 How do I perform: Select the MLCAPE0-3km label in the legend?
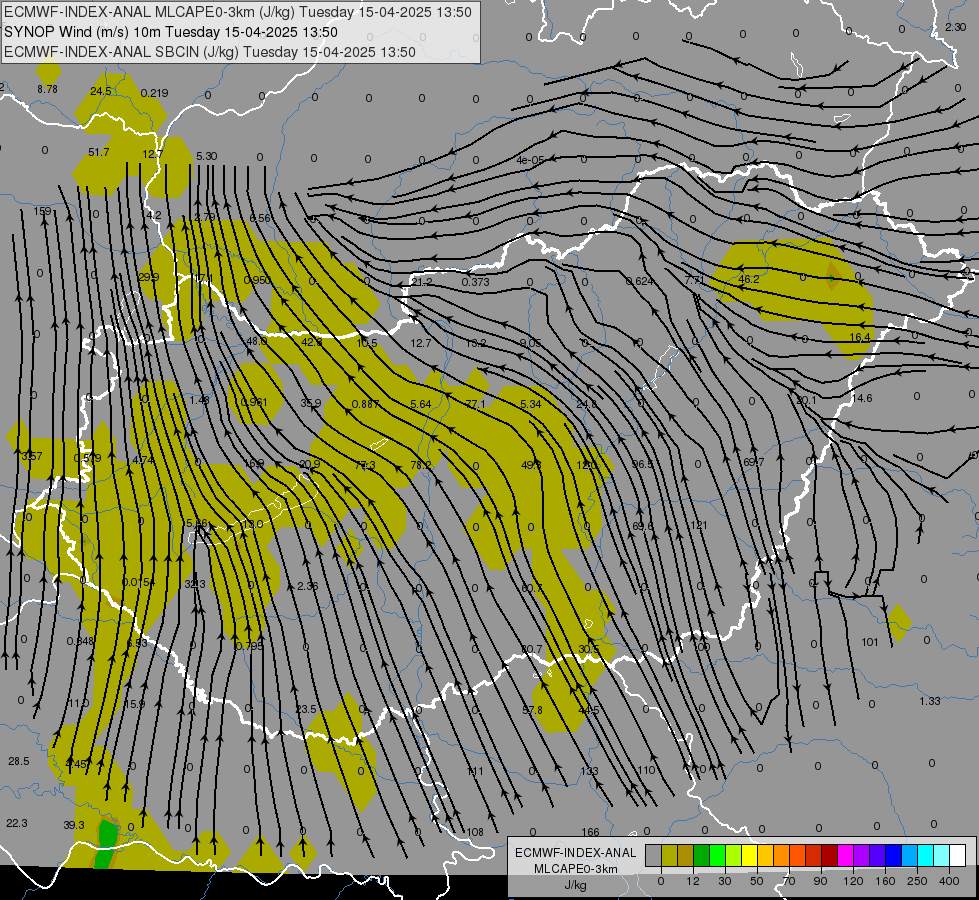[575, 869]
